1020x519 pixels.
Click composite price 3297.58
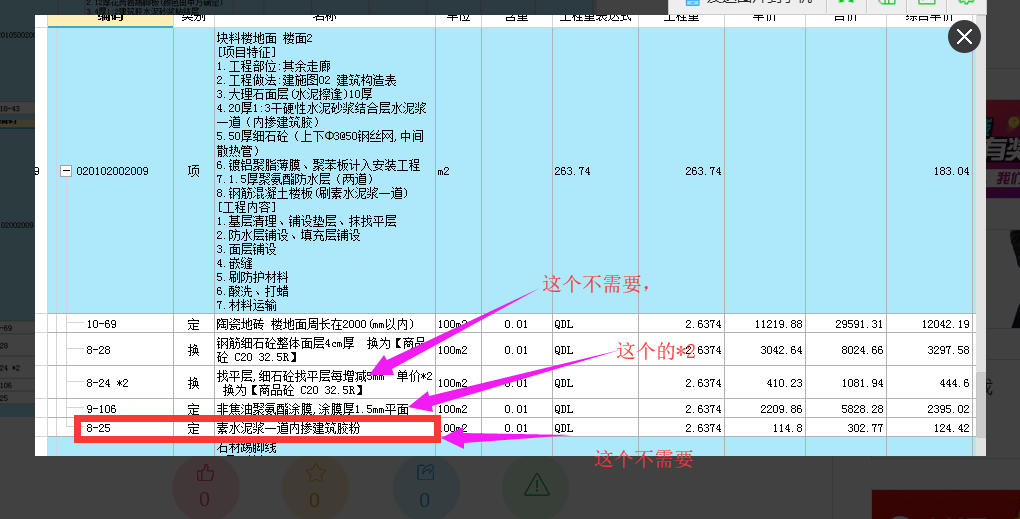point(948,350)
